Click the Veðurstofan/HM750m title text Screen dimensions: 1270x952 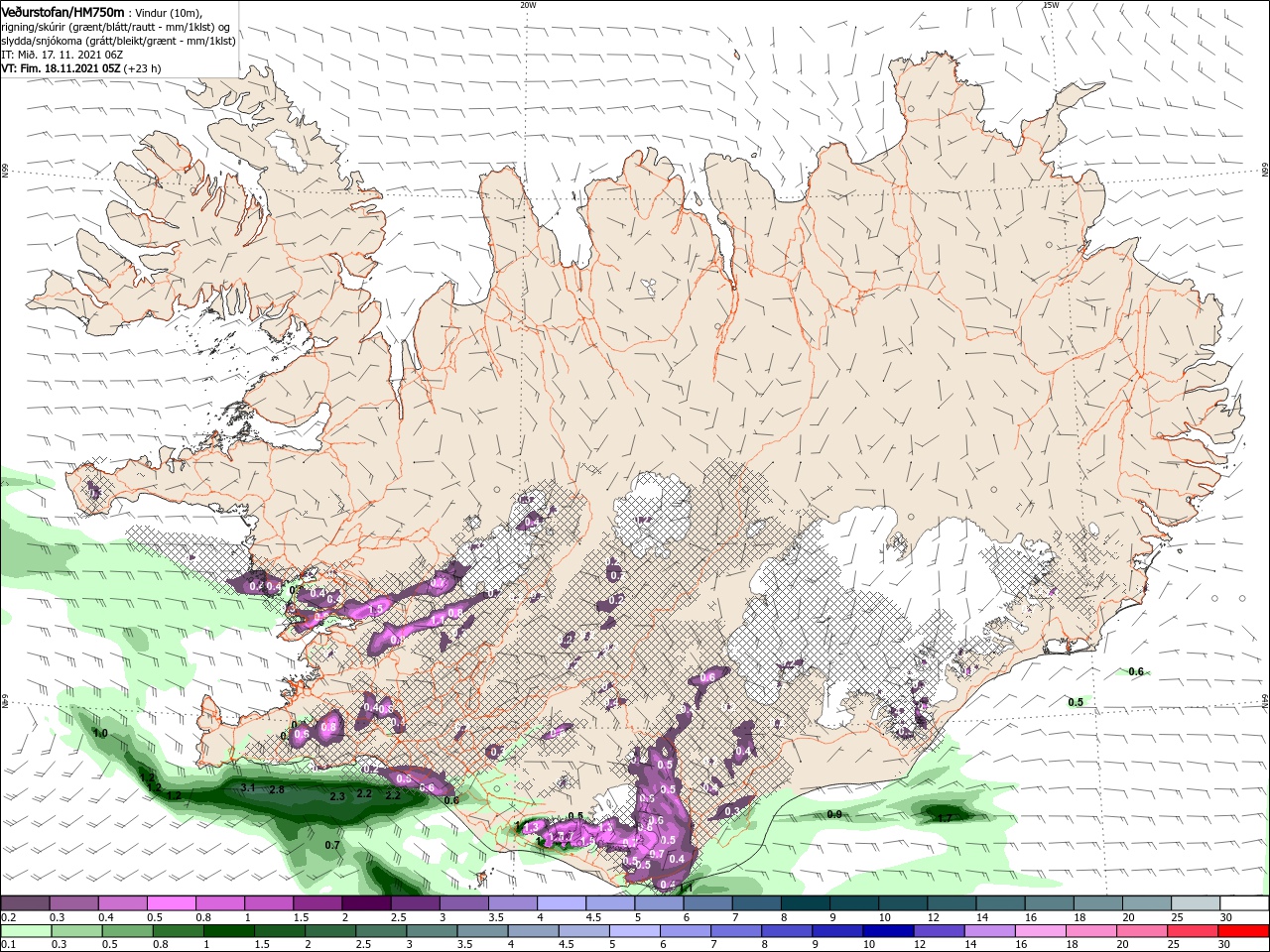click(63, 12)
